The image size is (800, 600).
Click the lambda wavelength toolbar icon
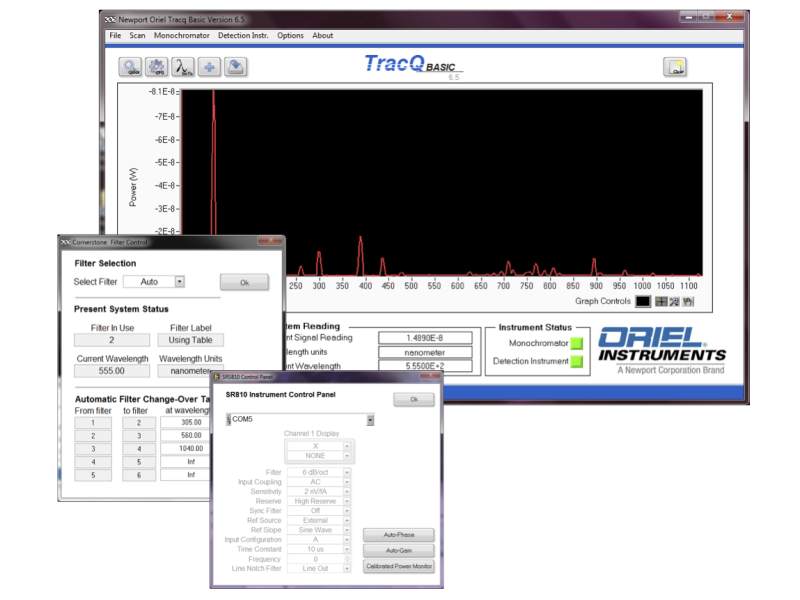(182, 67)
